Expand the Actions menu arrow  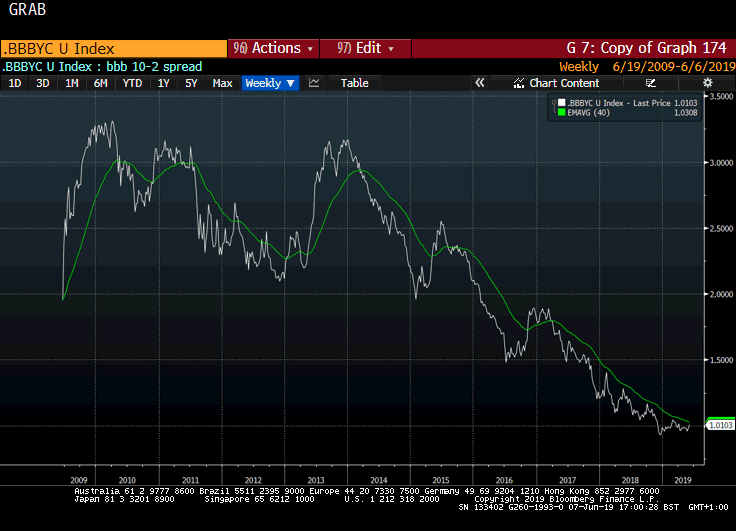tap(310, 49)
